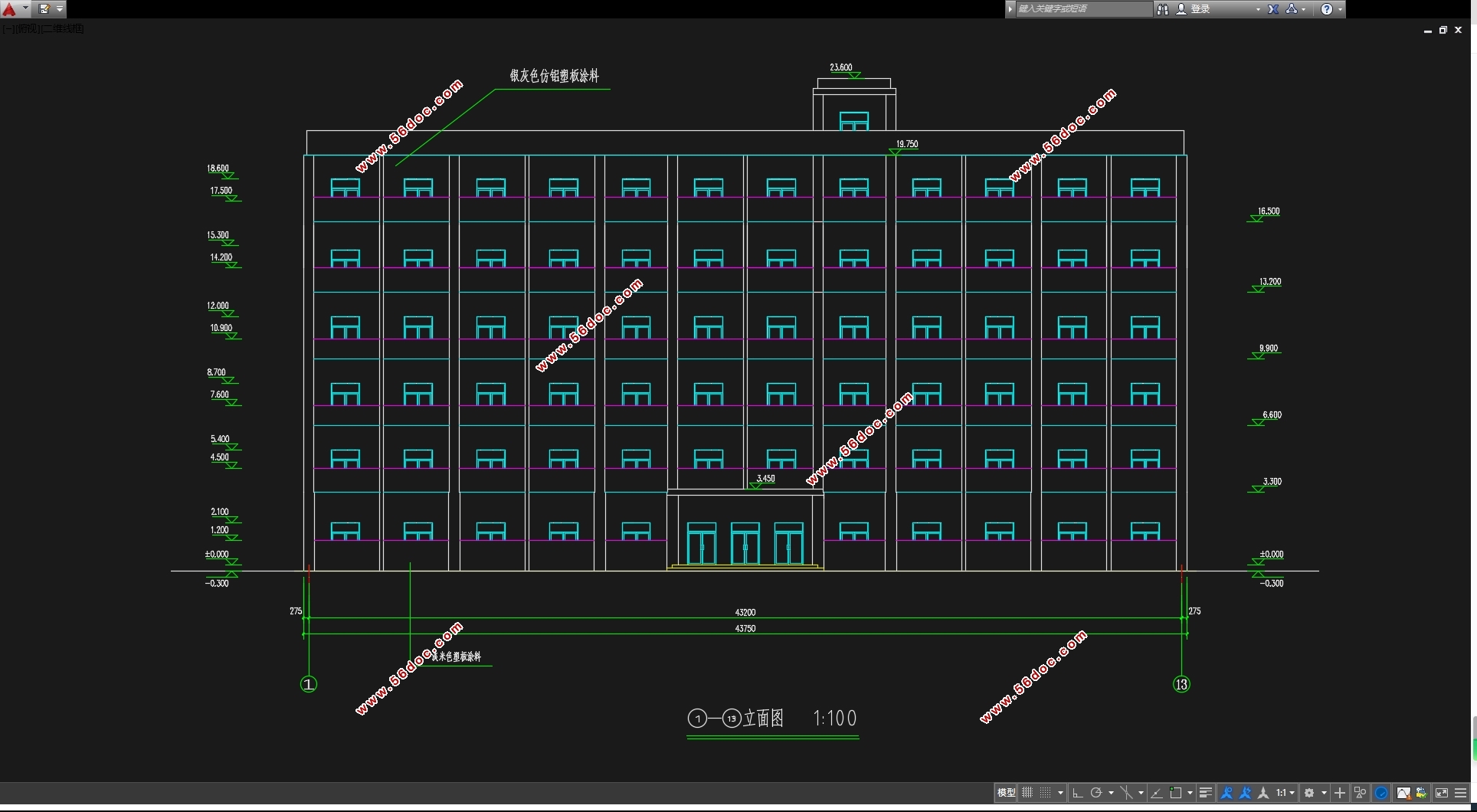Viewport: 1477px width, 812px height.
Task: Toggle lineweight display icon
Action: 1205,793
